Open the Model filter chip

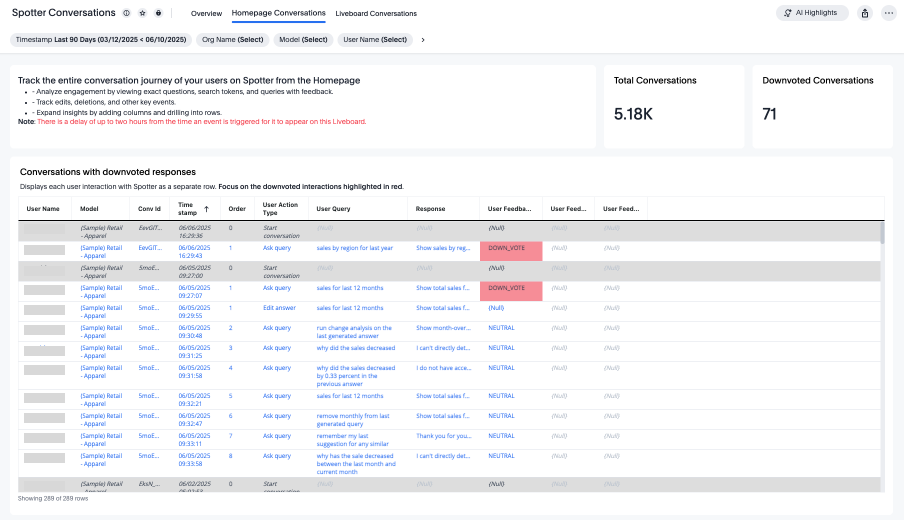click(x=303, y=40)
